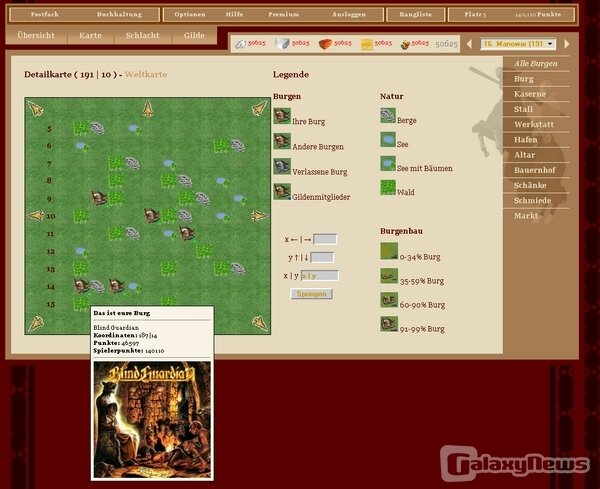Click the silver rings resource icon
Viewport: 600px width, 489px height.
pyautogui.click(x=240, y=44)
